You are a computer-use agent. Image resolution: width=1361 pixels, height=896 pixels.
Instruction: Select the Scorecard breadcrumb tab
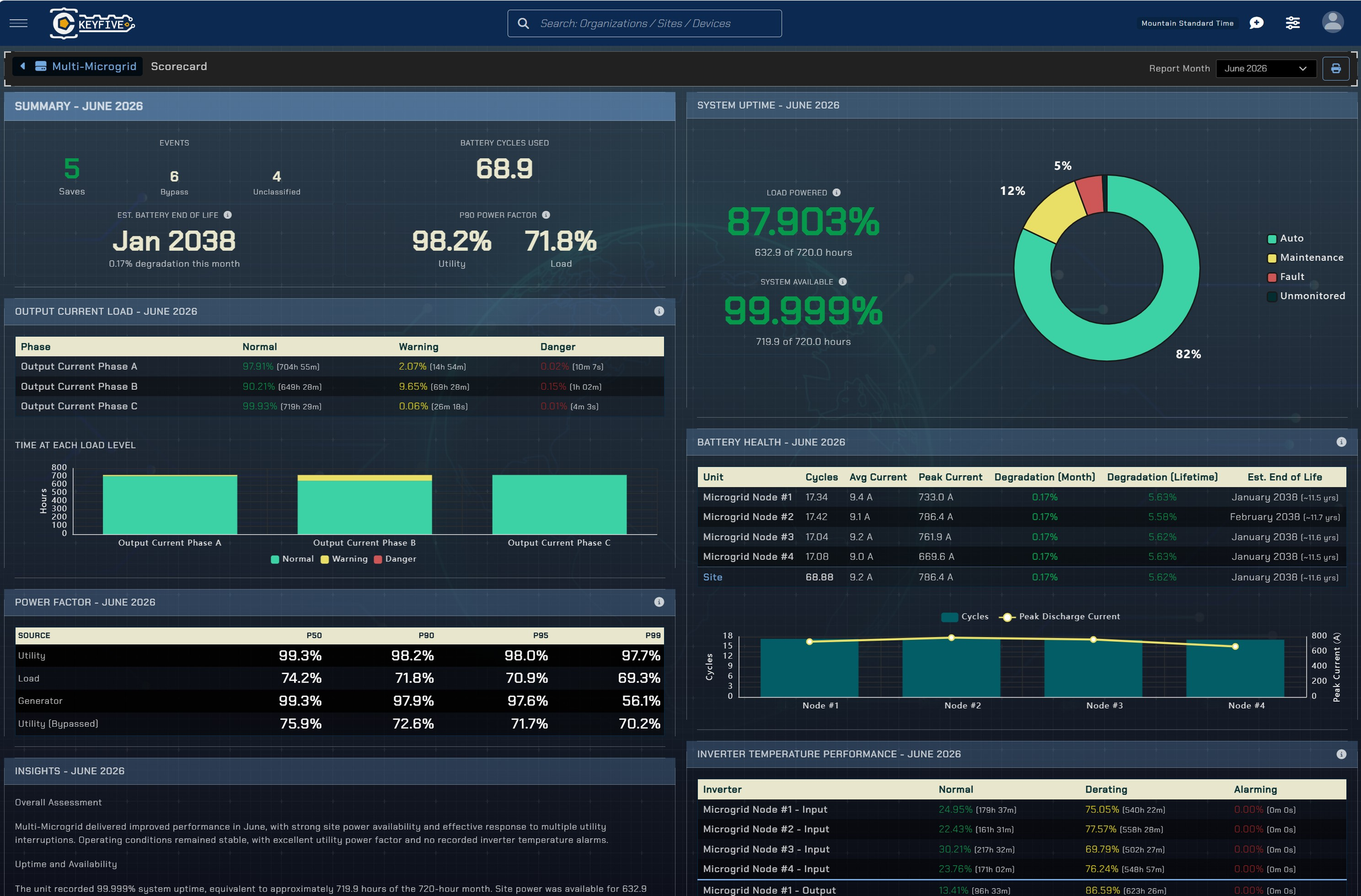[x=179, y=66]
